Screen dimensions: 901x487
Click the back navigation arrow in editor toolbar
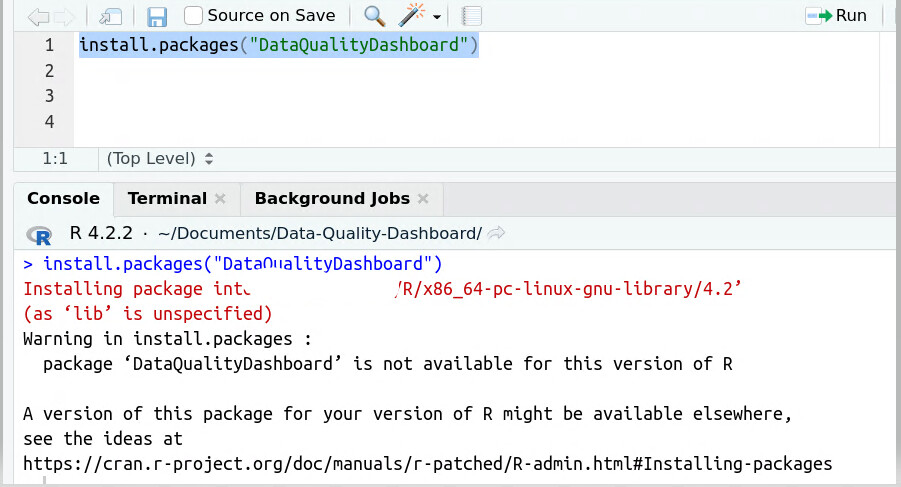coord(37,16)
